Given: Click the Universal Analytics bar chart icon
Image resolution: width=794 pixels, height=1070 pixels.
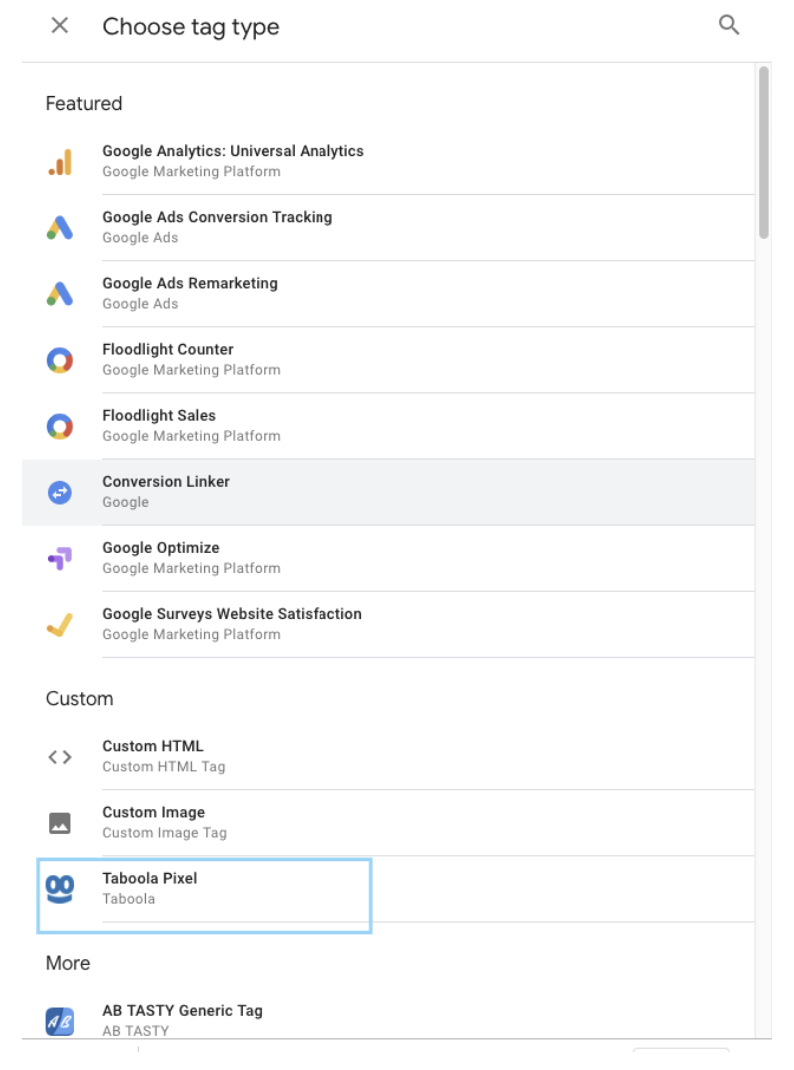Looking at the screenshot, I should coord(60,162).
